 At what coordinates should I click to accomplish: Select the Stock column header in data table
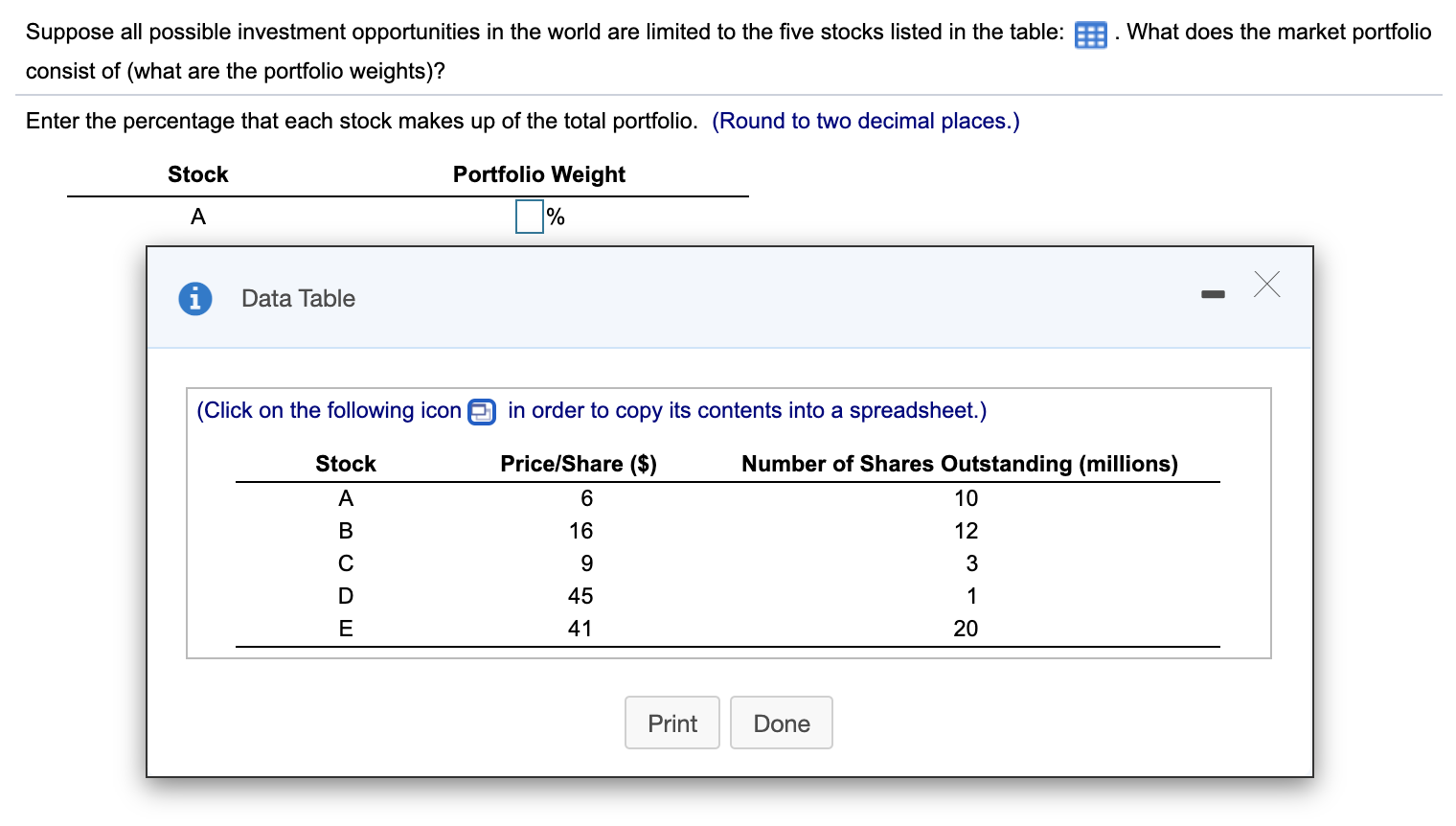[x=346, y=464]
